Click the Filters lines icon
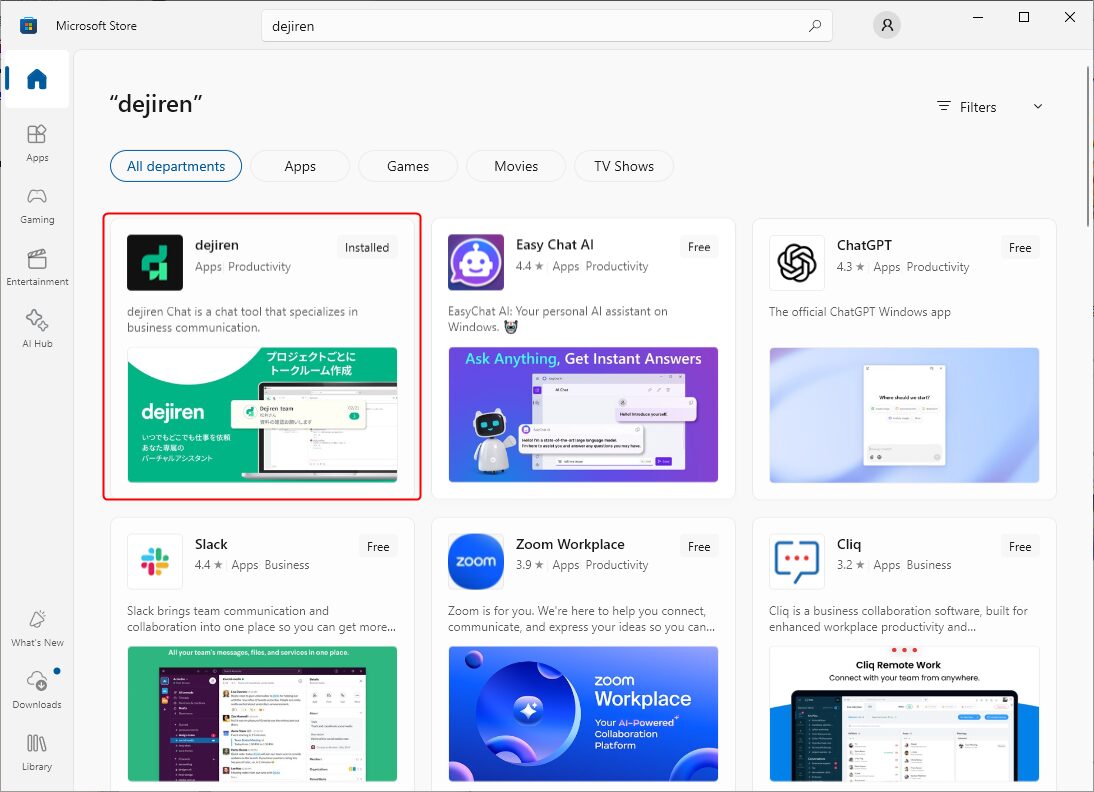This screenshot has width=1094, height=792. pos(944,106)
